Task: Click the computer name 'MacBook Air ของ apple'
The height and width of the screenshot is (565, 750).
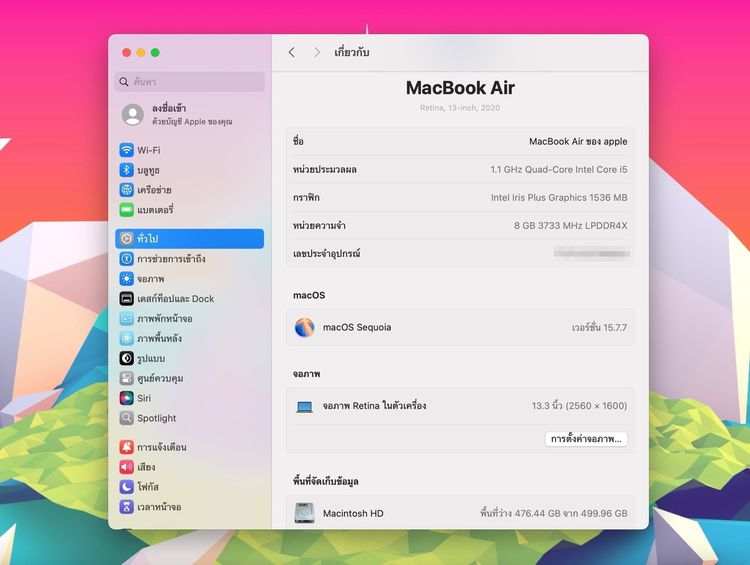Action: (x=578, y=142)
